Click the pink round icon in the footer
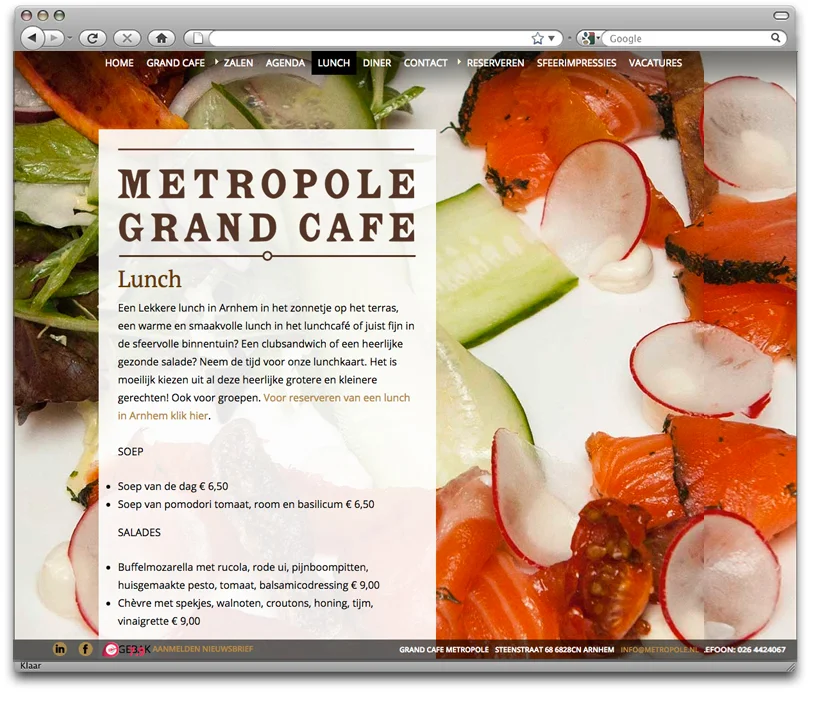The image size is (825, 702). pos(111,650)
